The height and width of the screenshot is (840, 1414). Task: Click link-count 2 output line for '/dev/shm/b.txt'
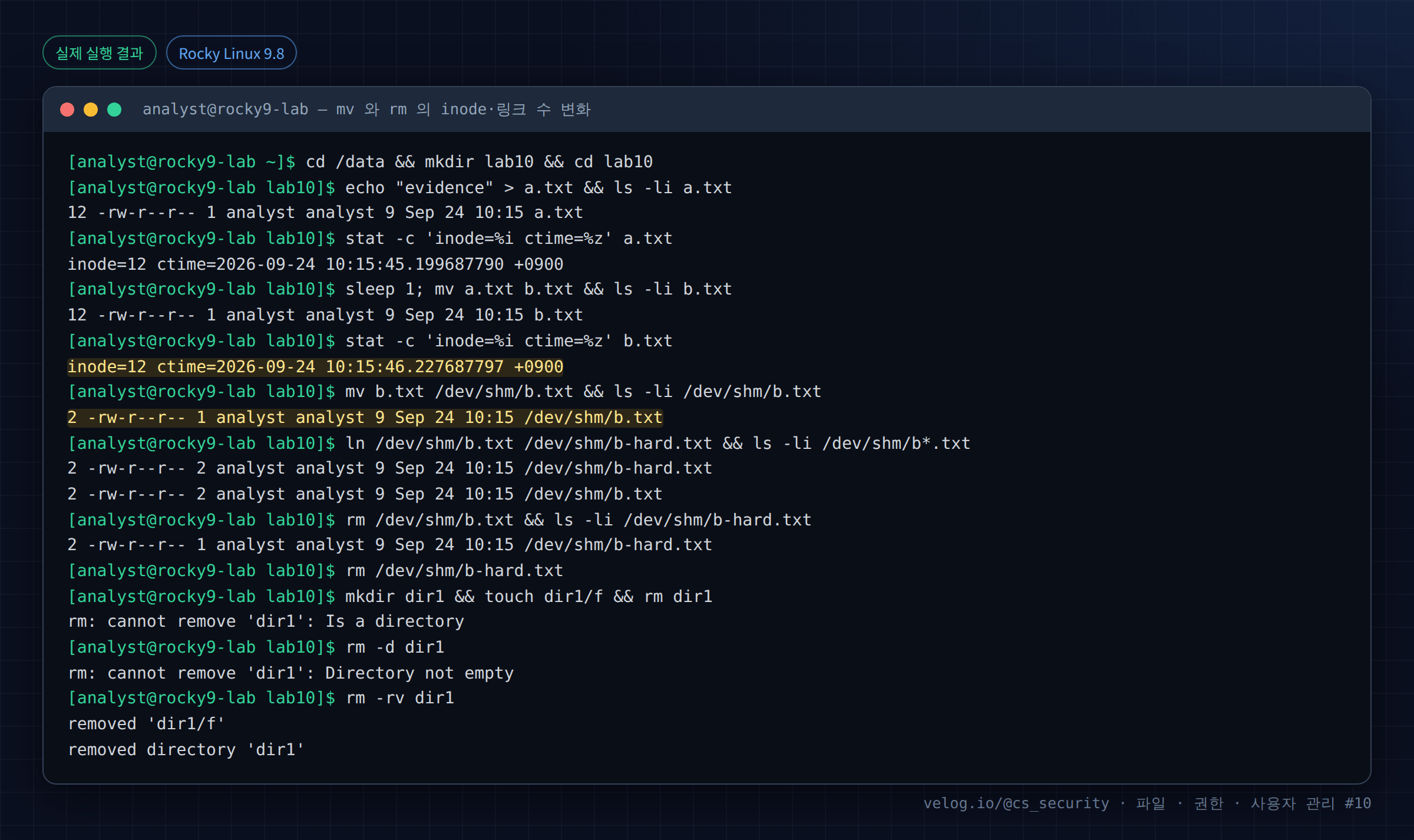365,494
